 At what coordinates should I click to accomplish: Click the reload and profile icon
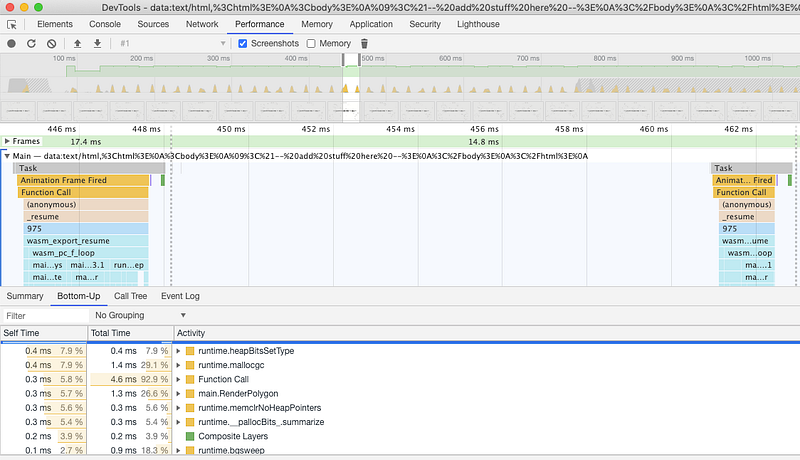[x=31, y=44]
